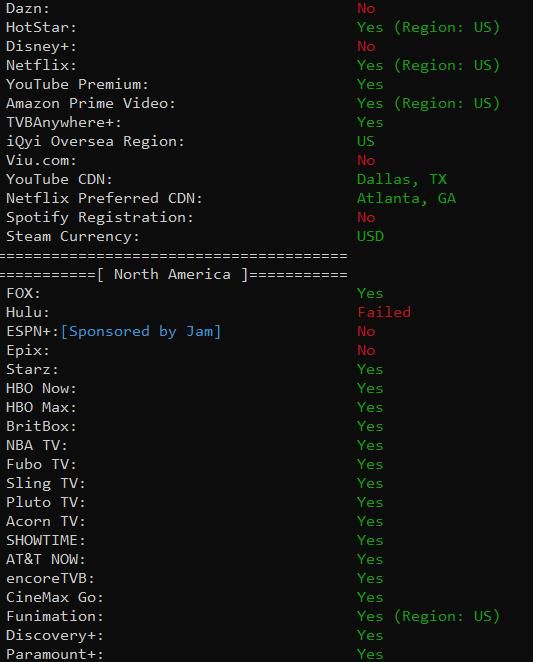This screenshot has width=533, height=662.
Task: Click the Epix No result
Action: pos(366,350)
